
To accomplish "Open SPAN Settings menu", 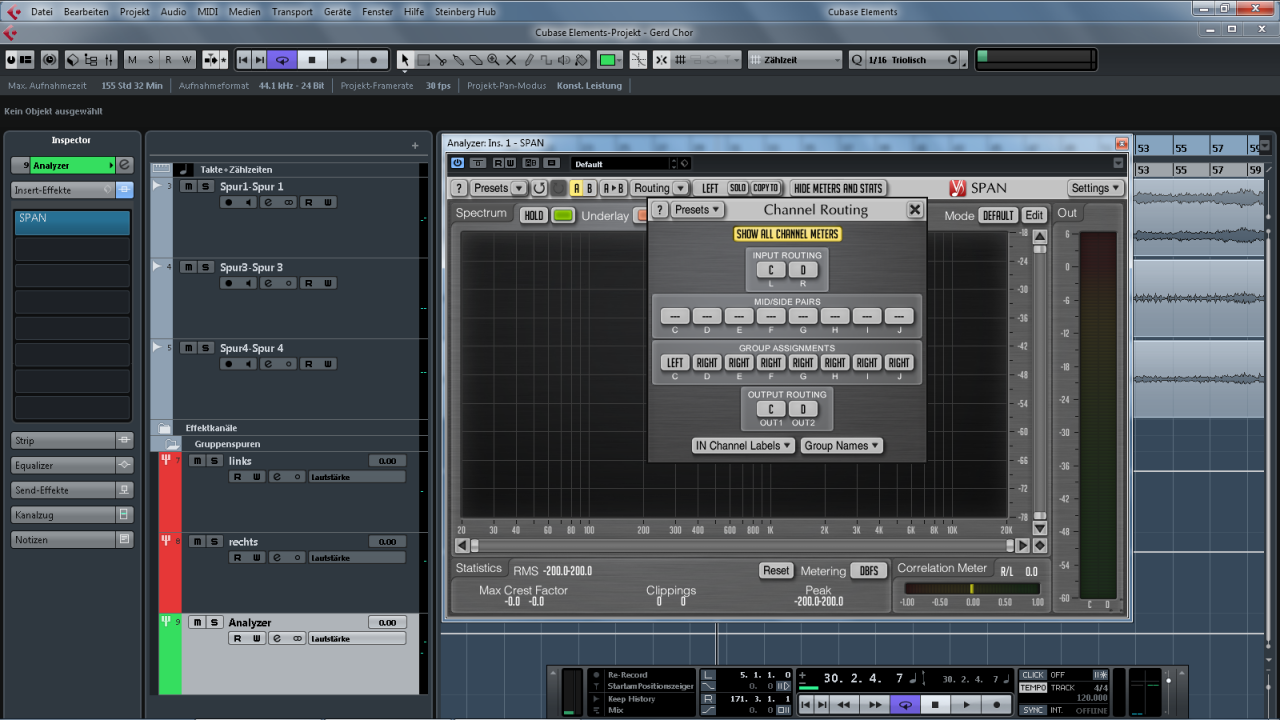I will (x=1096, y=188).
